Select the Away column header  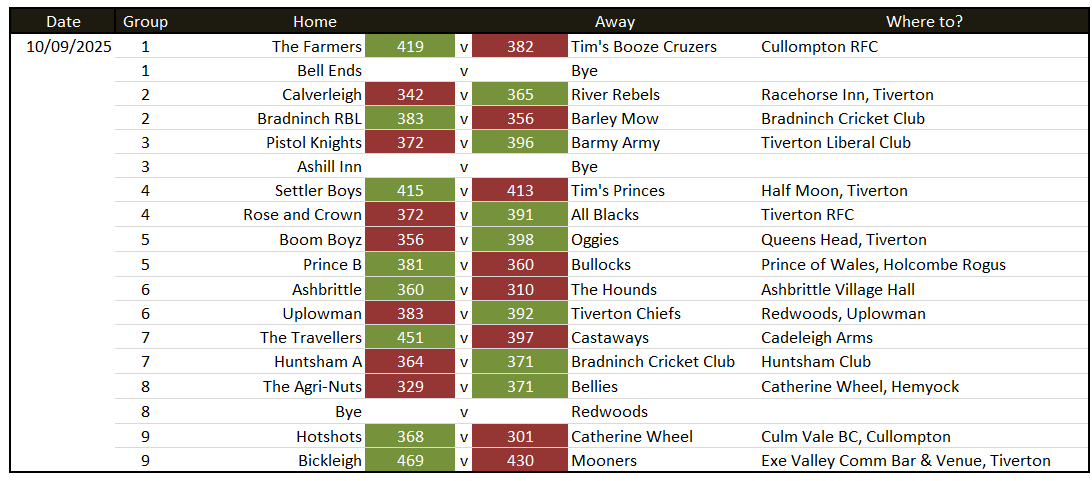click(x=614, y=21)
